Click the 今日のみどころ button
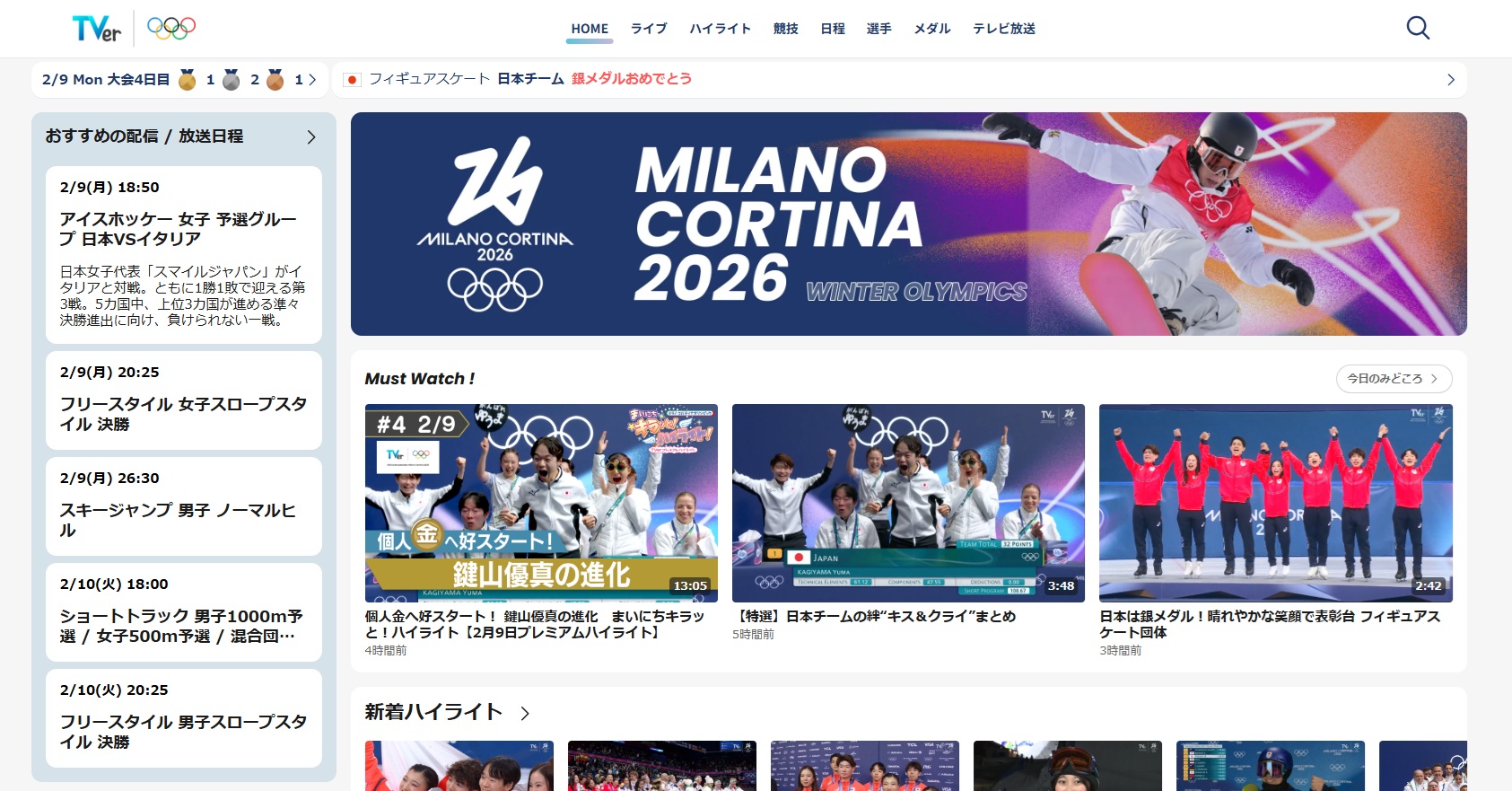1512x791 pixels. 1394,379
